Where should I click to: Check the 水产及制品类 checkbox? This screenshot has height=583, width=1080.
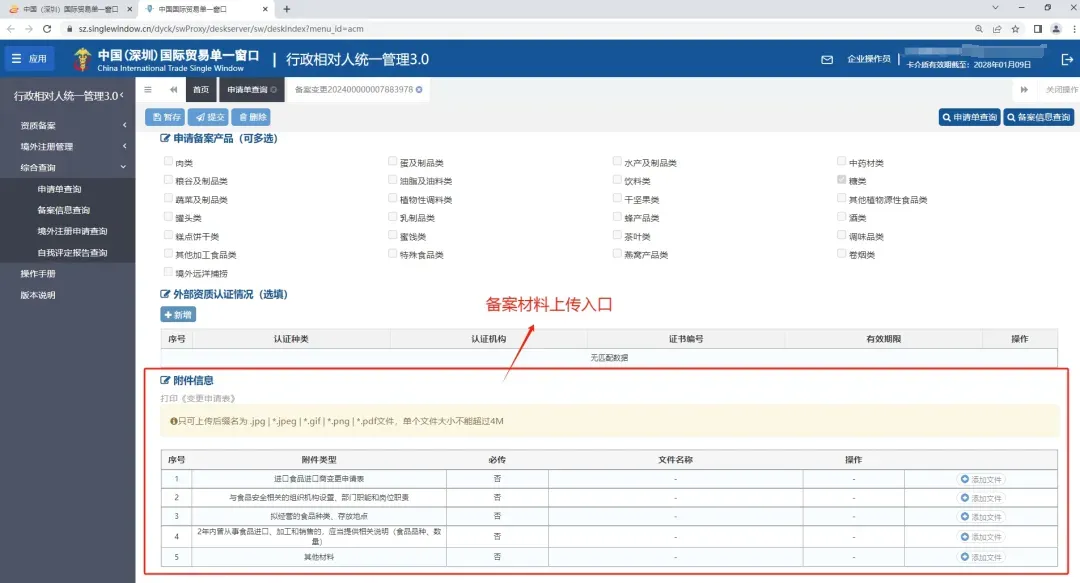pos(617,161)
